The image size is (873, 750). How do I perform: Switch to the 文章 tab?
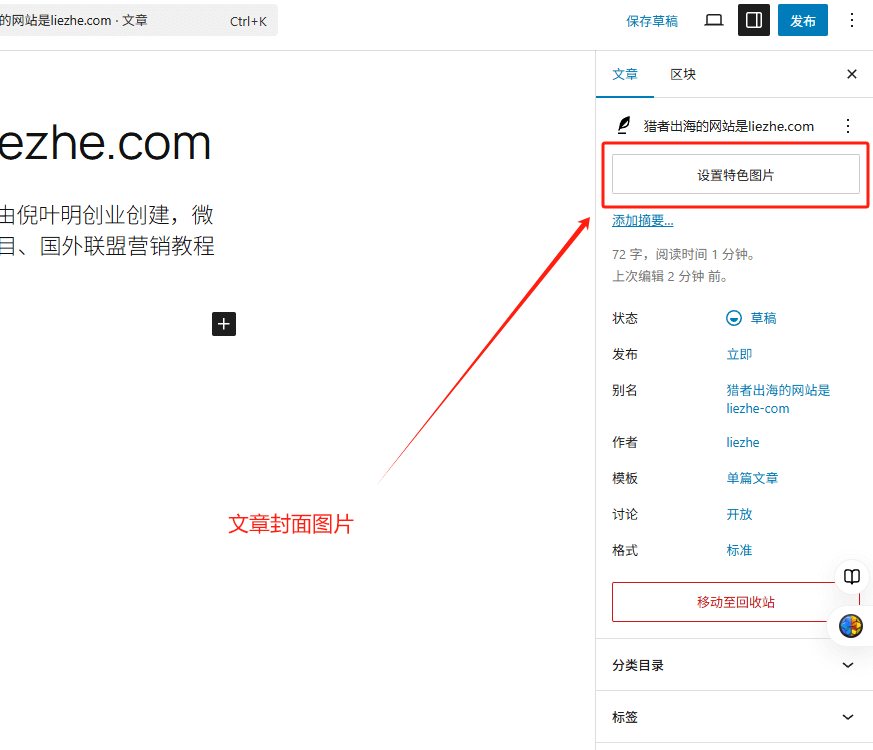(625, 74)
